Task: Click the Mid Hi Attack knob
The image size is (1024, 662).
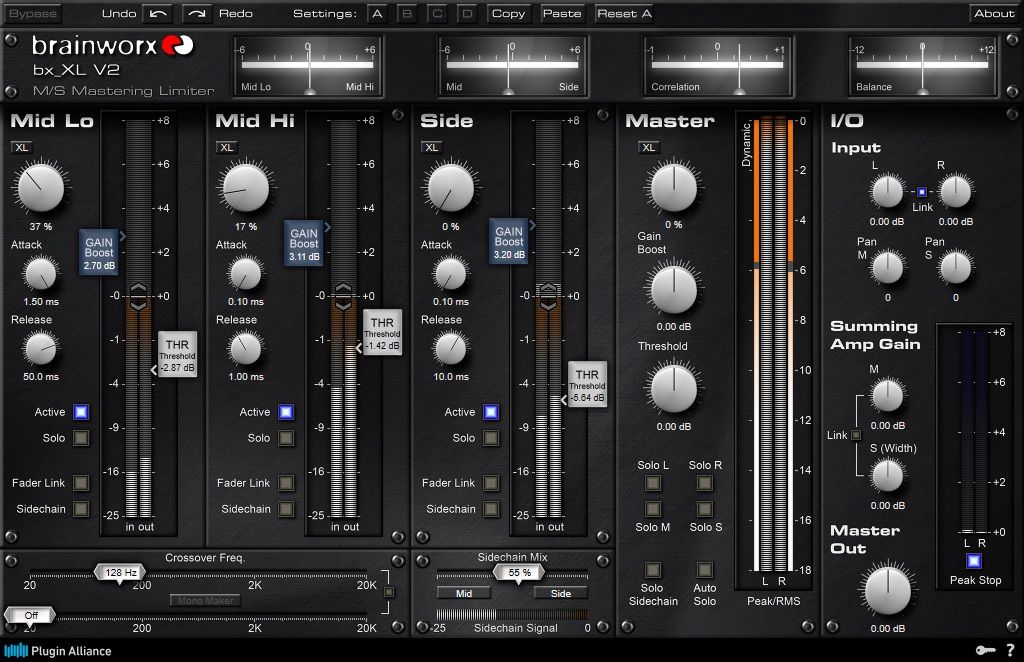Action: pyautogui.click(x=246, y=273)
